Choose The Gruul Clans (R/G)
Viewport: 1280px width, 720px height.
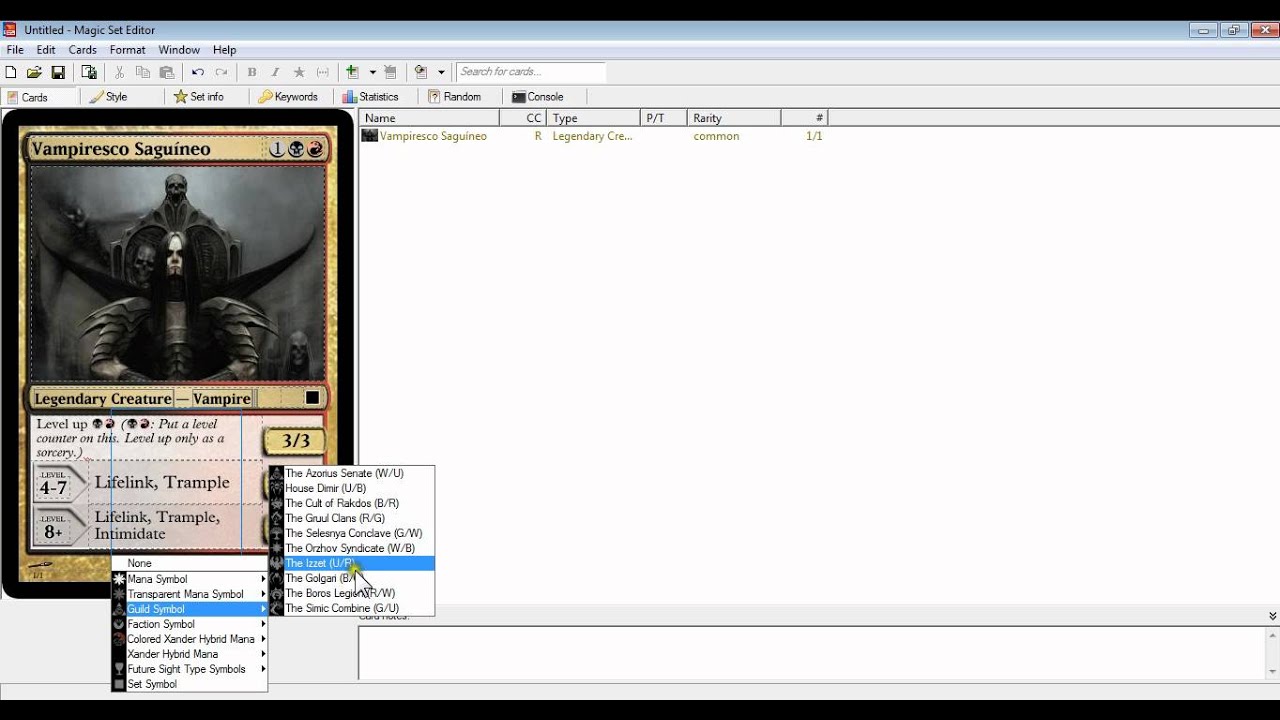pos(351,518)
